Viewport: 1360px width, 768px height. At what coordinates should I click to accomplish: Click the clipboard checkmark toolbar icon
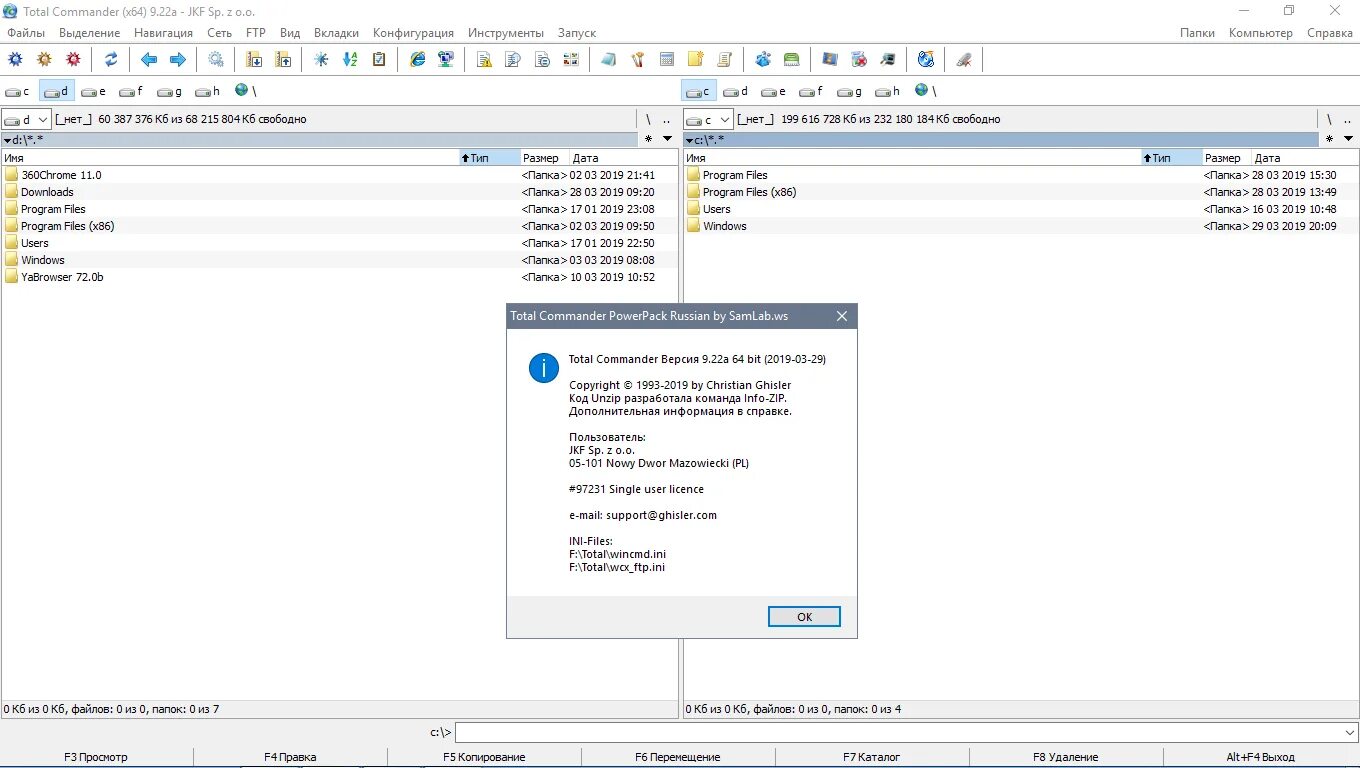[379, 59]
